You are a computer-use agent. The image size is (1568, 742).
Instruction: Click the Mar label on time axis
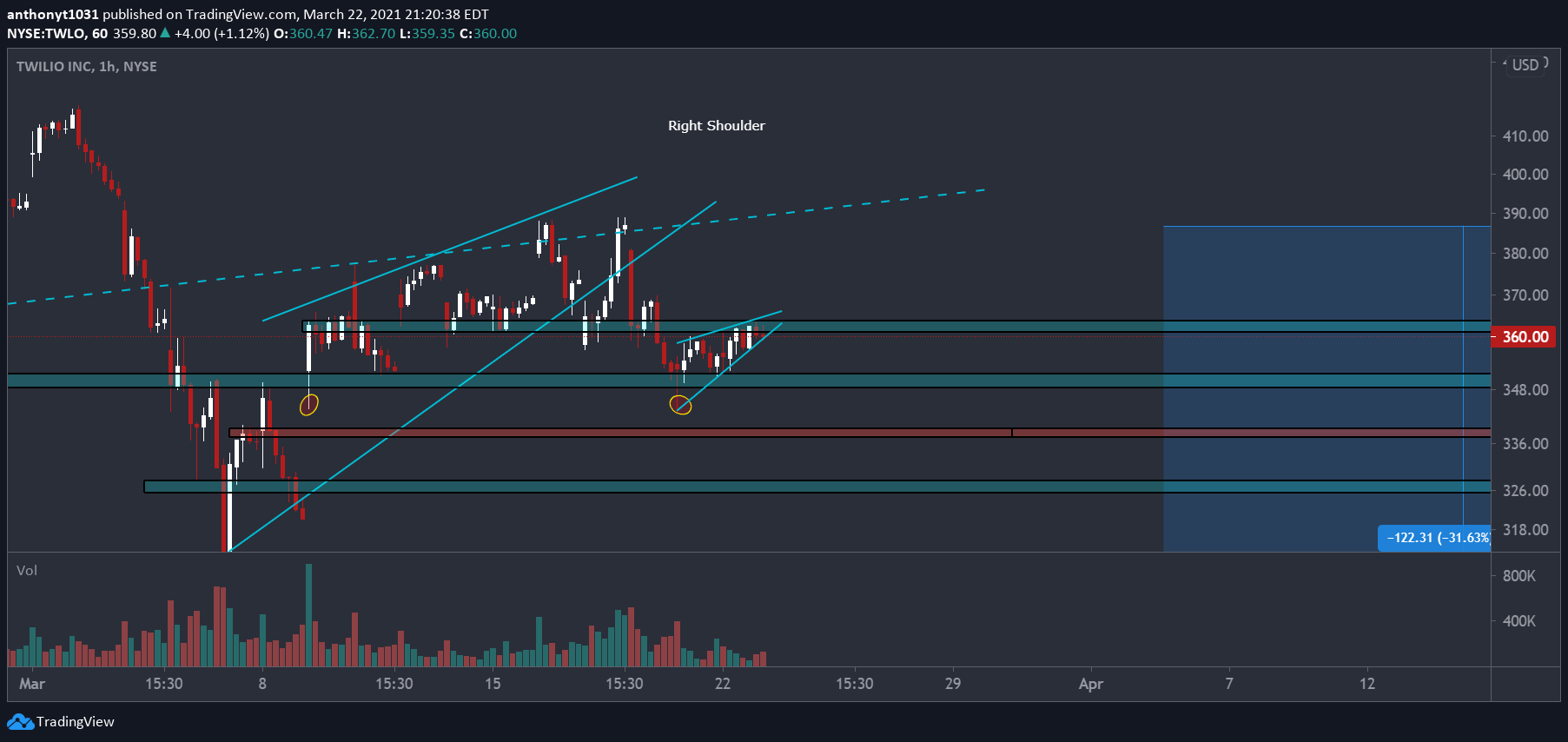pos(32,684)
